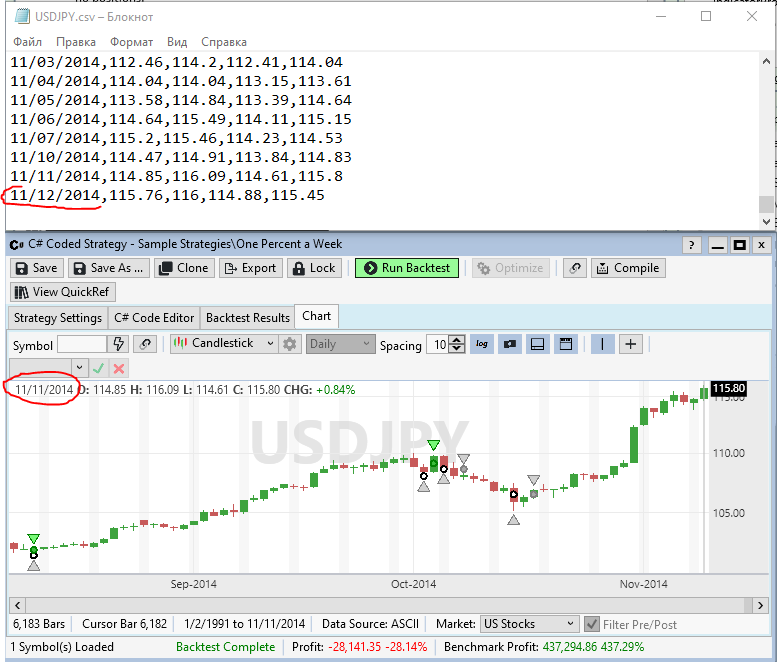The height and width of the screenshot is (662, 777).
Task: Click the green checkmark icon
Action: [x=98, y=368]
